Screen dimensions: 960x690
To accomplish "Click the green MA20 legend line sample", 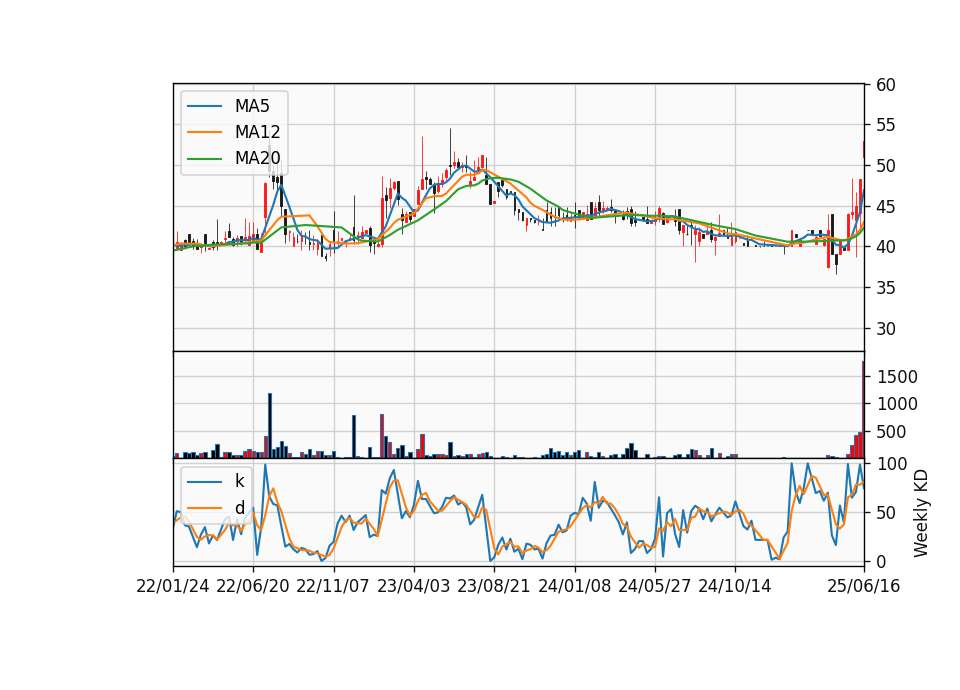I will point(204,158).
